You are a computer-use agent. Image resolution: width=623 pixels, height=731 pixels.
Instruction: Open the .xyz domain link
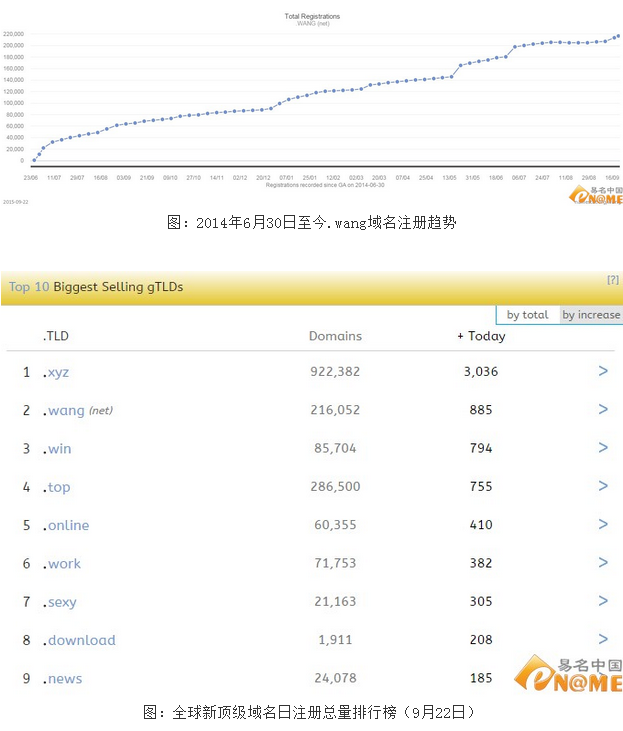(x=56, y=372)
